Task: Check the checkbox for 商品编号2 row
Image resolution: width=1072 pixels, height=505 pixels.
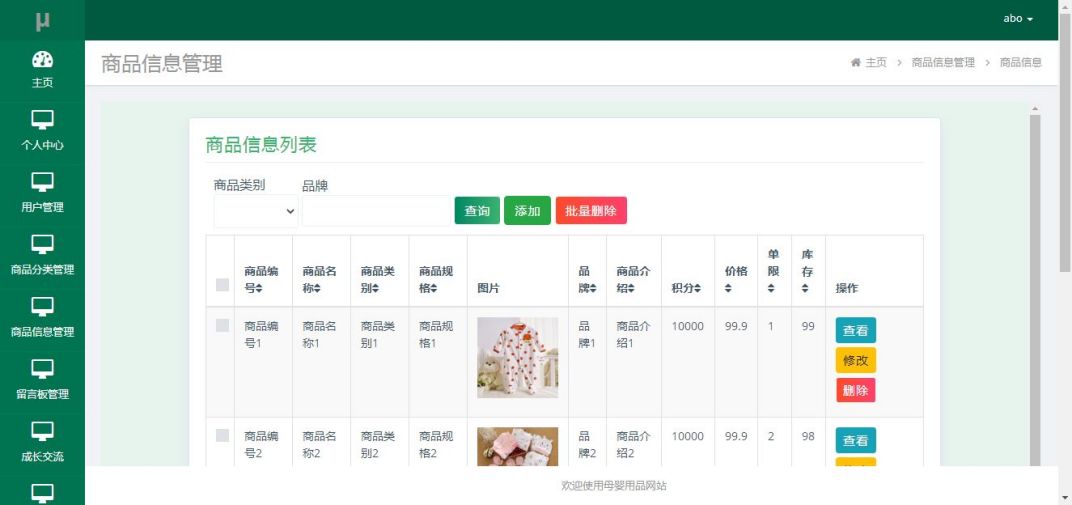Action: point(222,435)
